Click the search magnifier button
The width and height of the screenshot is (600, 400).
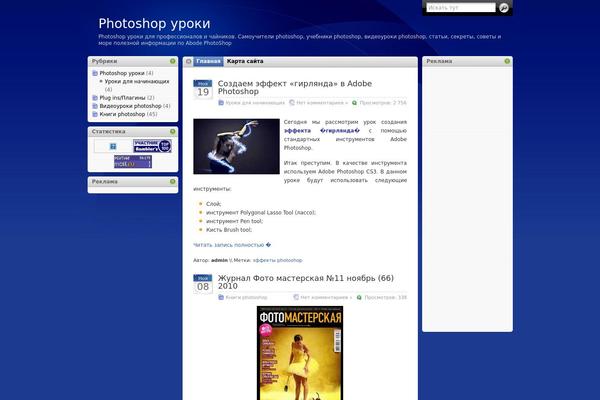click(504, 7)
